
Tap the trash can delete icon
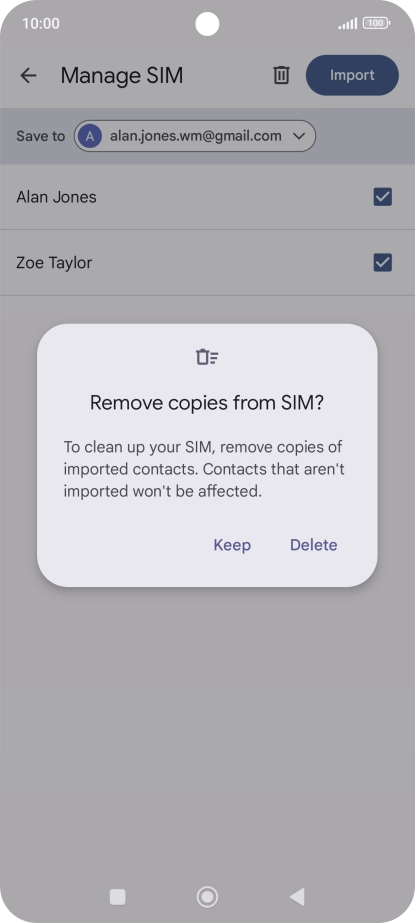click(281, 75)
